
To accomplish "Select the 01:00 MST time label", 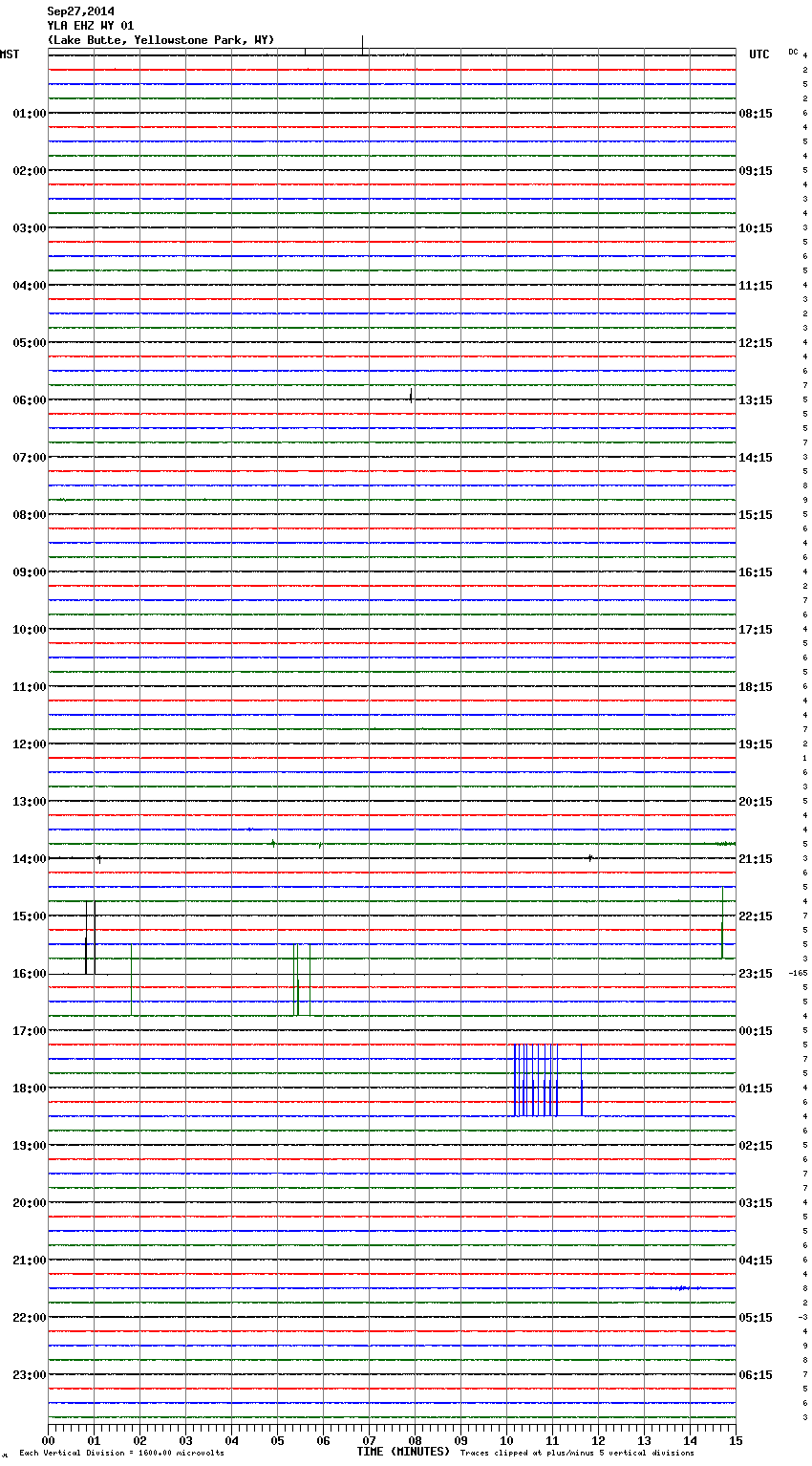I will [x=29, y=114].
